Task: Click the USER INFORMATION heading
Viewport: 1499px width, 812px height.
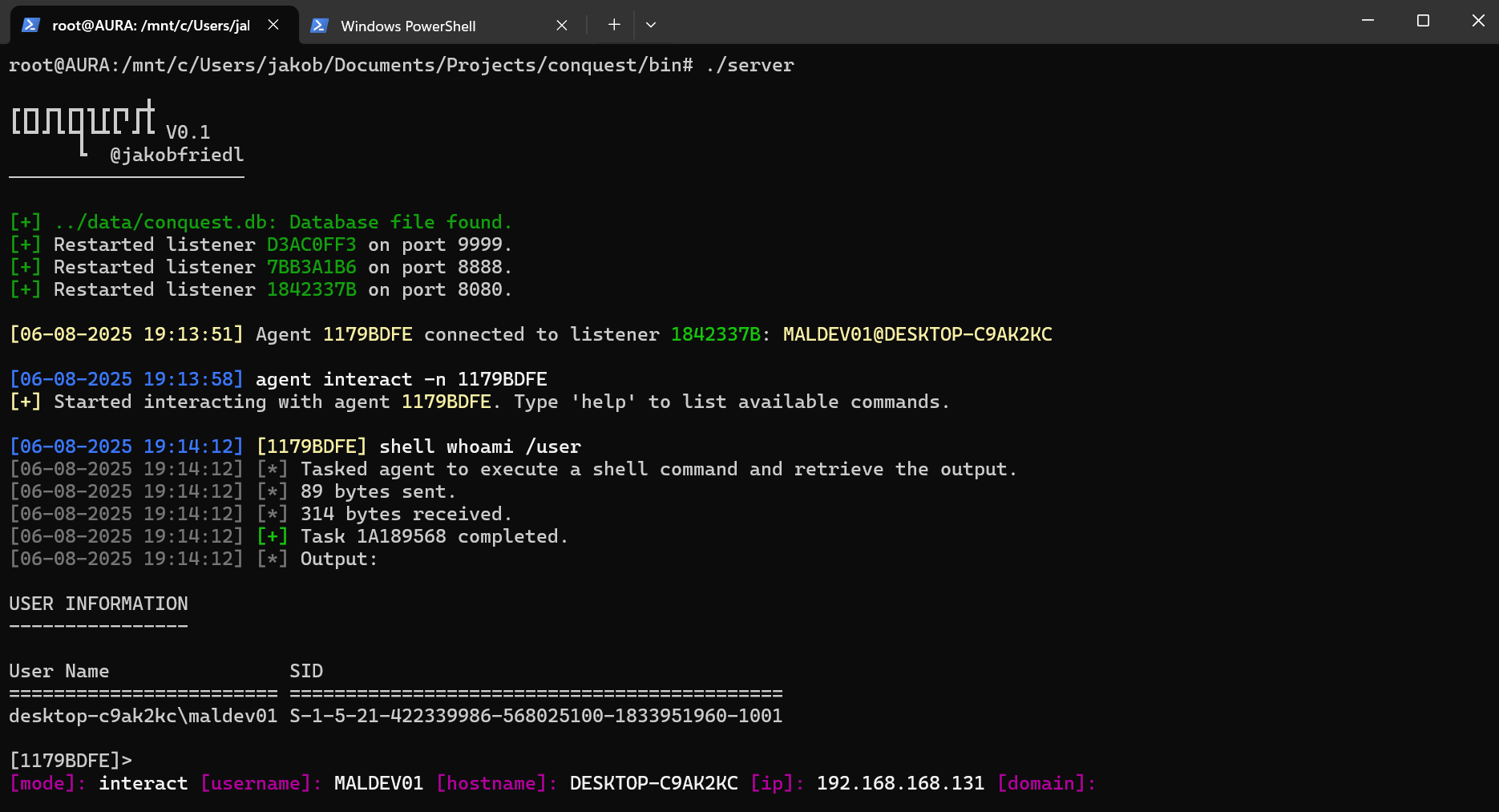Action: [98, 604]
